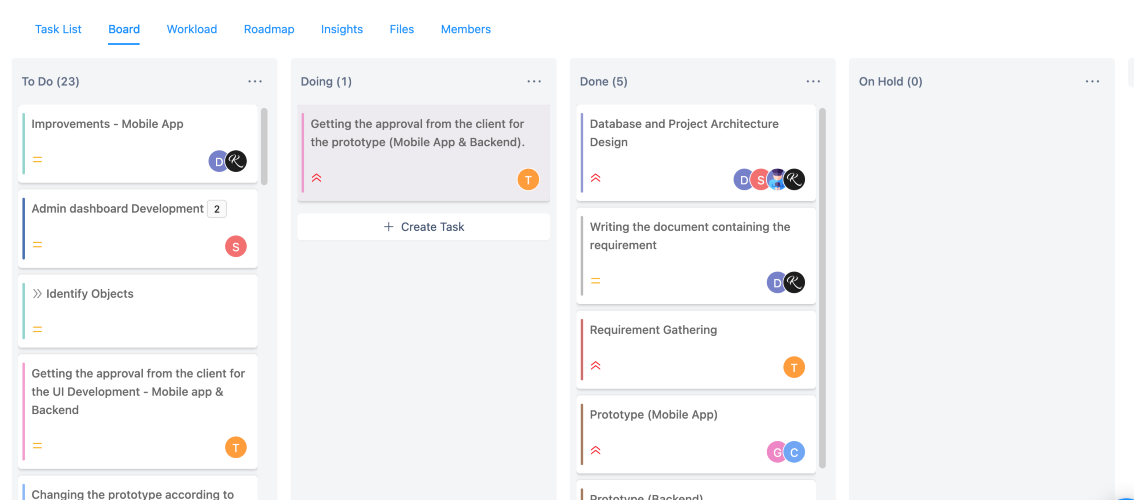Click the Done column vertical scrollbar

822,288
